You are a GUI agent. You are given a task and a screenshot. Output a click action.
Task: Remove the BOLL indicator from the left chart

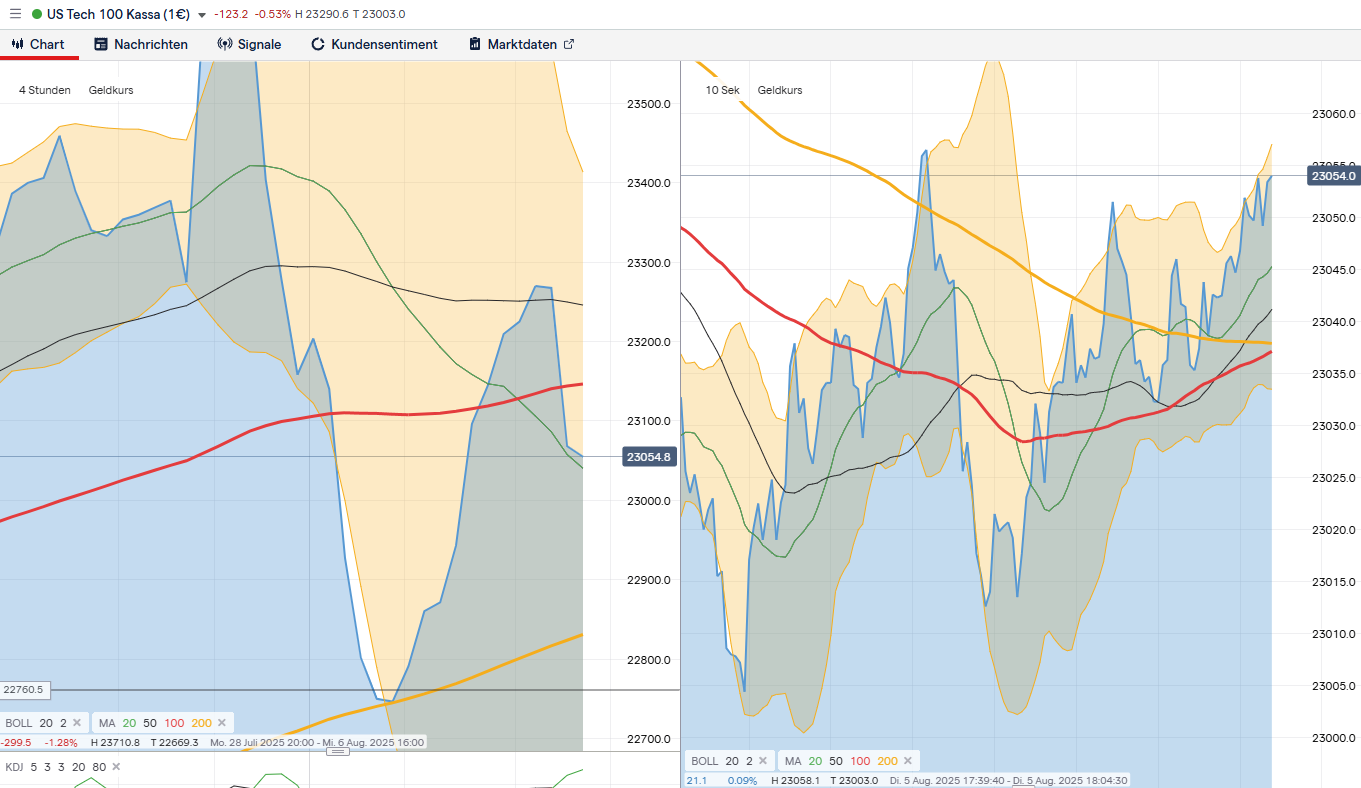point(76,722)
